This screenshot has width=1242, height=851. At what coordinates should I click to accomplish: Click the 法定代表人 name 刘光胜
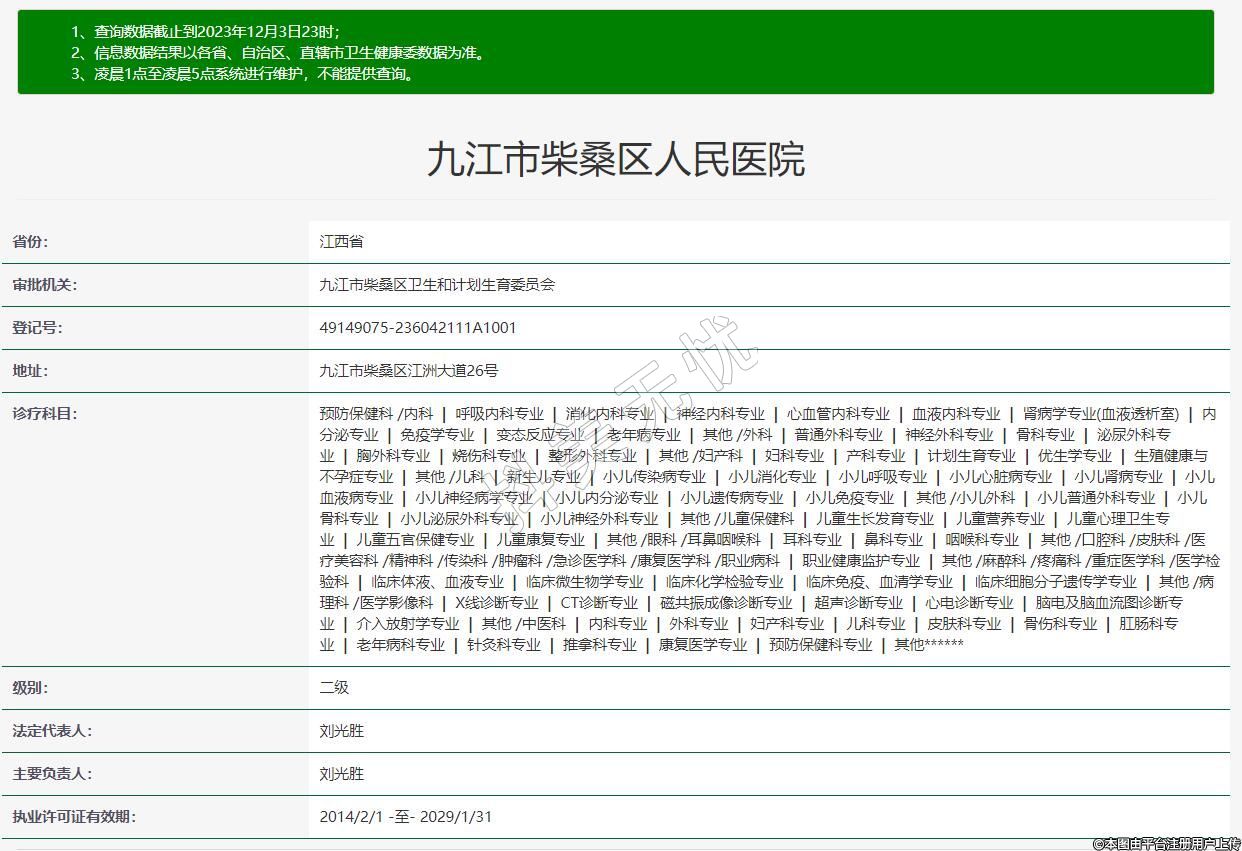tap(342, 731)
